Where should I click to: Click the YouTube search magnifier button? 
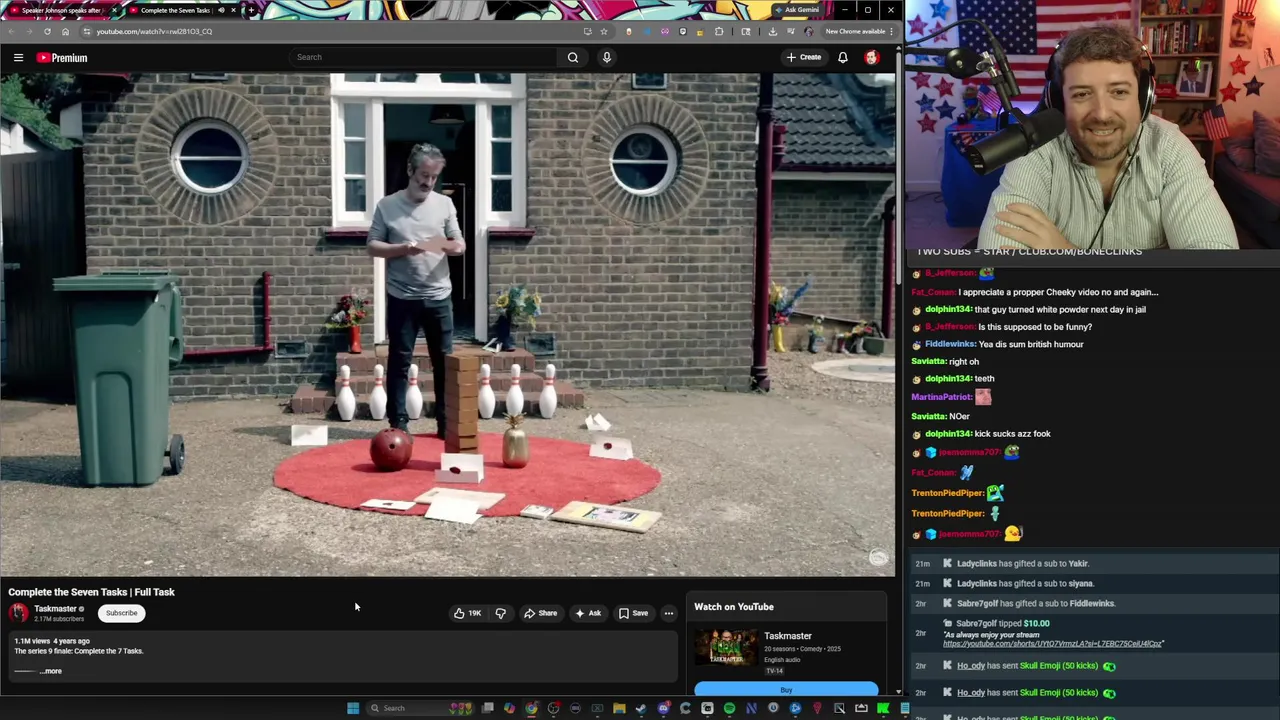573,57
